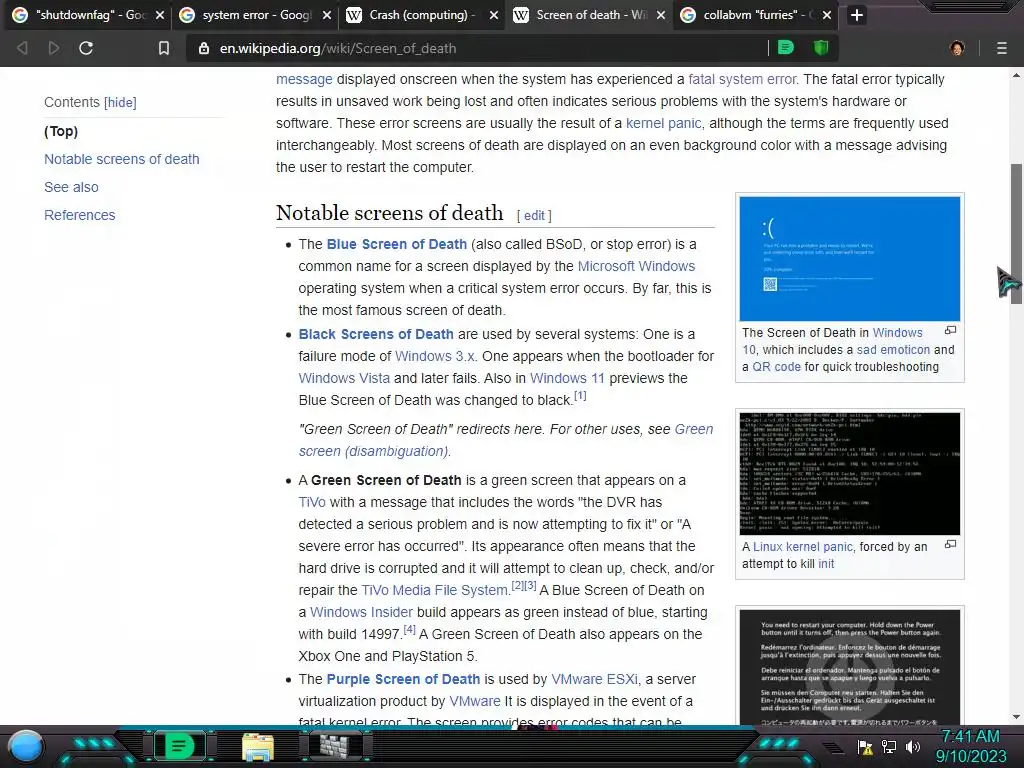Close the "system error" Google tab

(327, 15)
